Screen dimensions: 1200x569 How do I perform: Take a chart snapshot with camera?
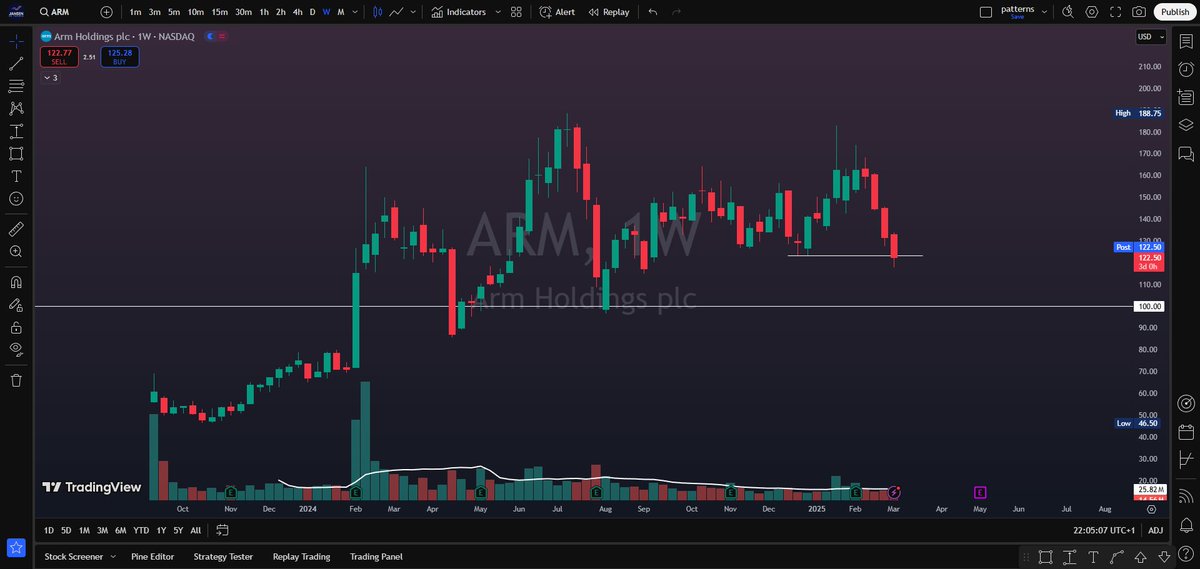(x=1139, y=12)
